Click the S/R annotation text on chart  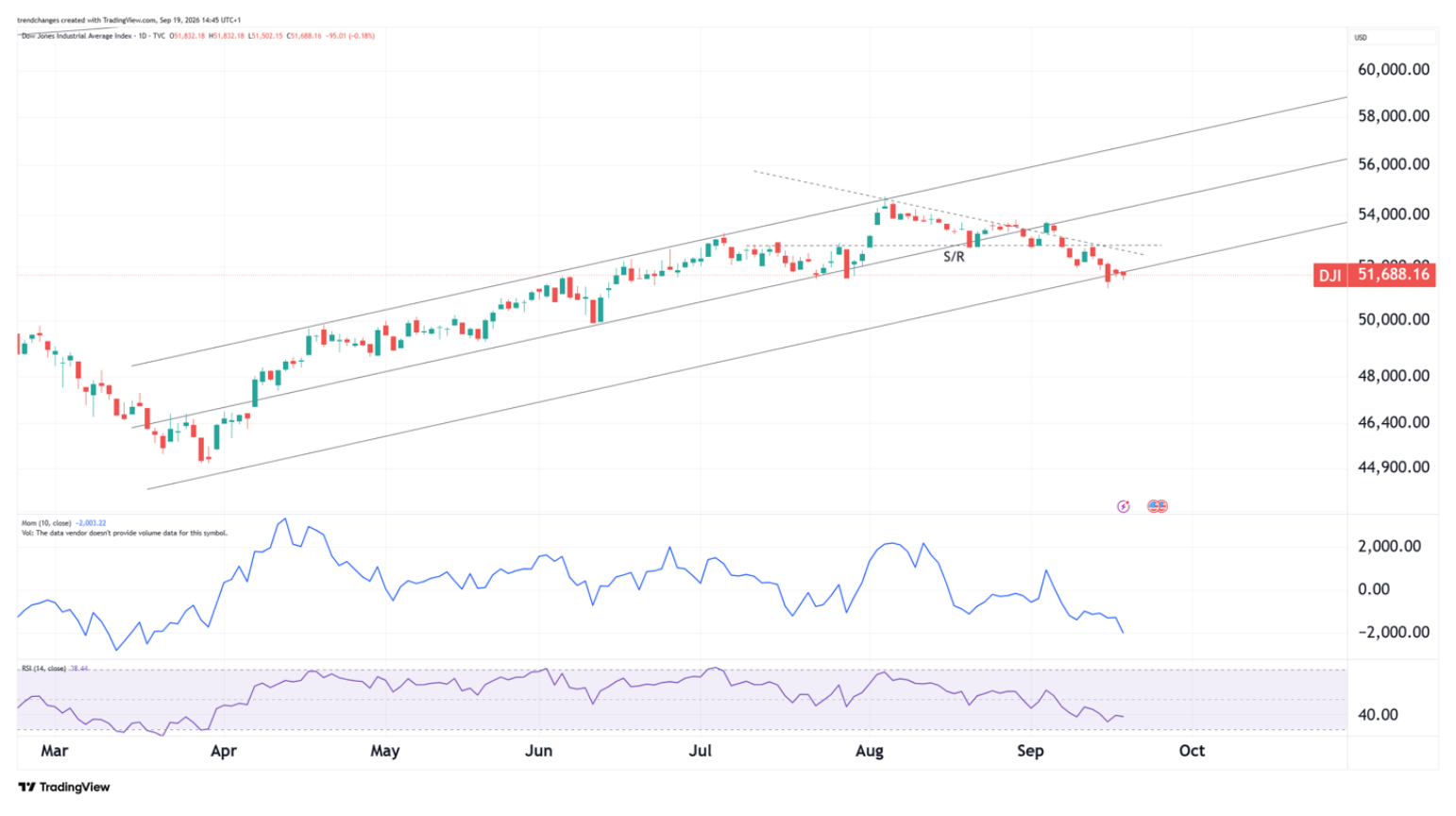[x=954, y=256]
